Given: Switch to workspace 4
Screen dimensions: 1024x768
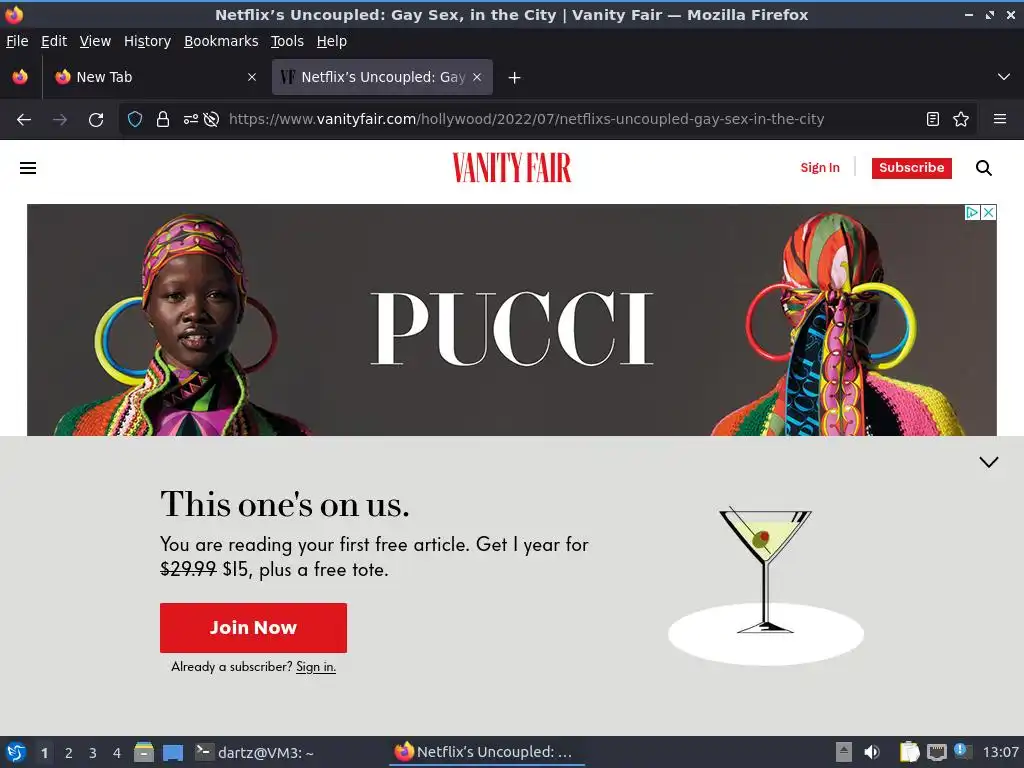Looking at the screenshot, I should 117,753.
